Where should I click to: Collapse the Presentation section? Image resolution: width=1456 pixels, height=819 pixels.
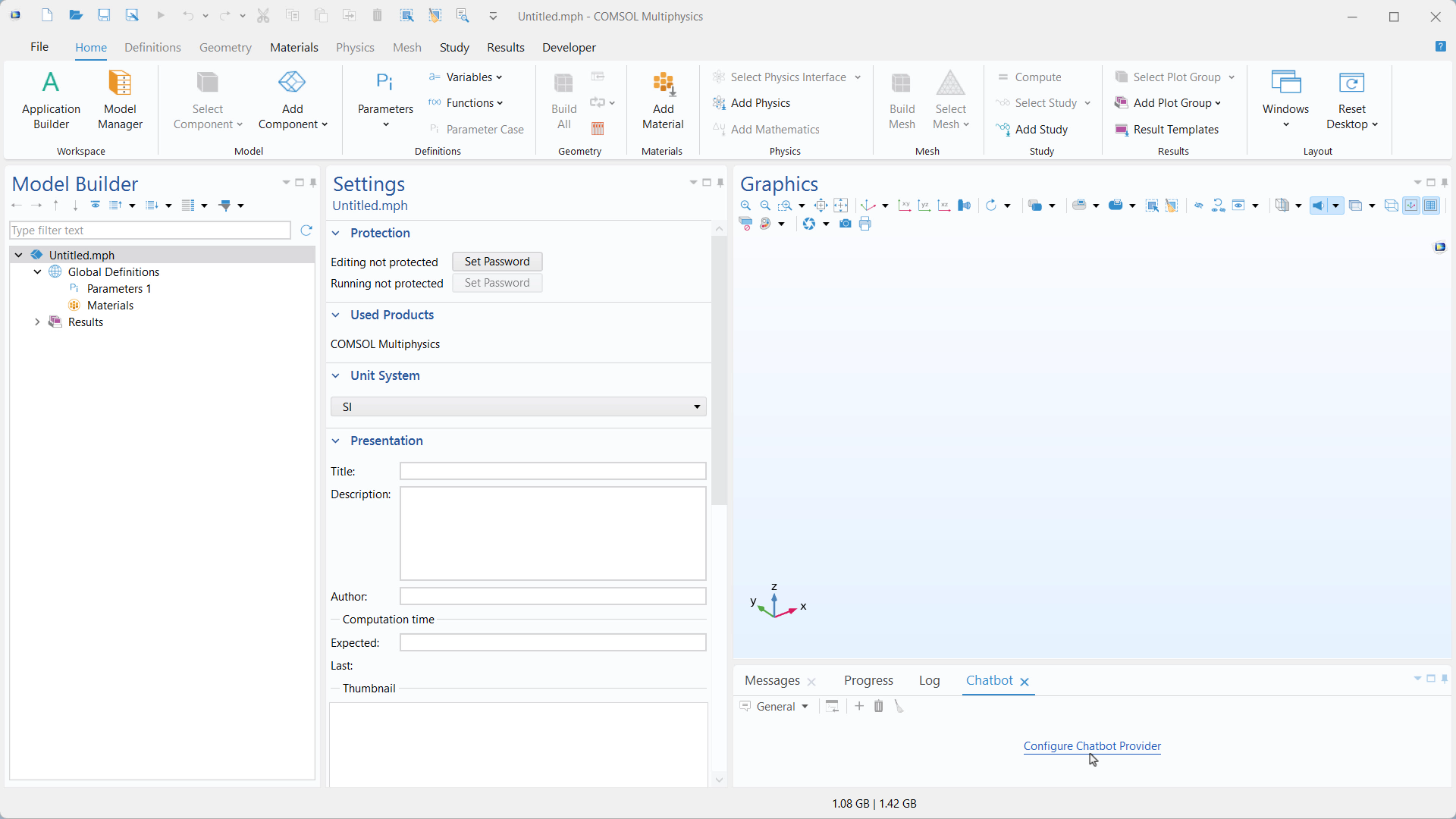(x=336, y=441)
